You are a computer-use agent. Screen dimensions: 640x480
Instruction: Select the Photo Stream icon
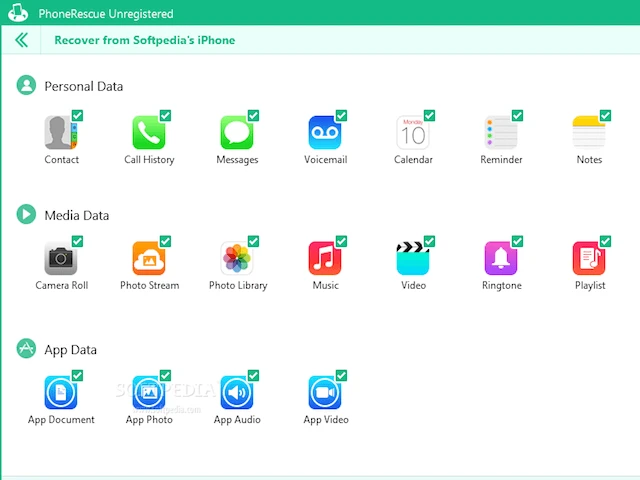click(149, 258)
